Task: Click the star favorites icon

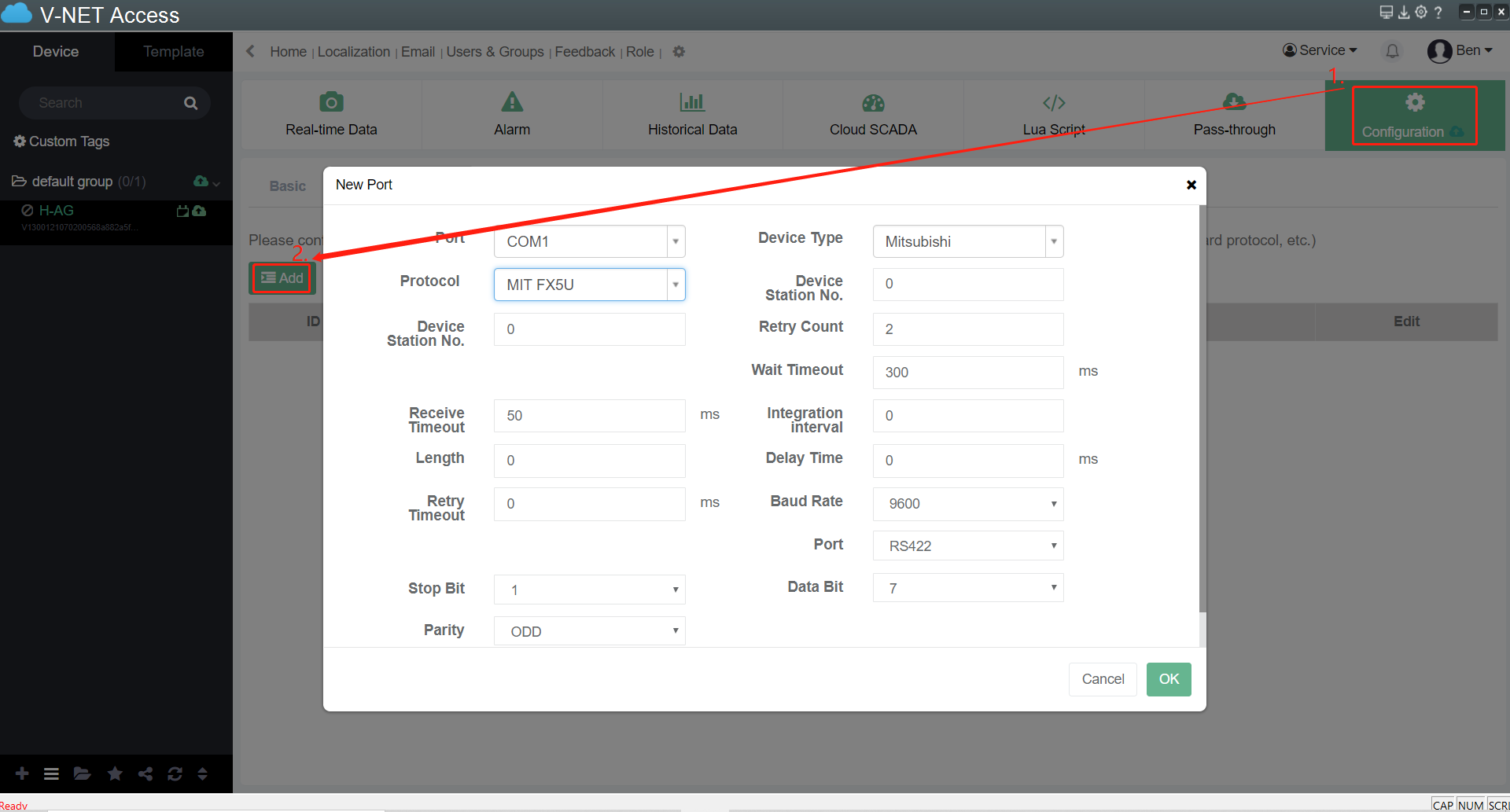Action: [x=115, y=773]
